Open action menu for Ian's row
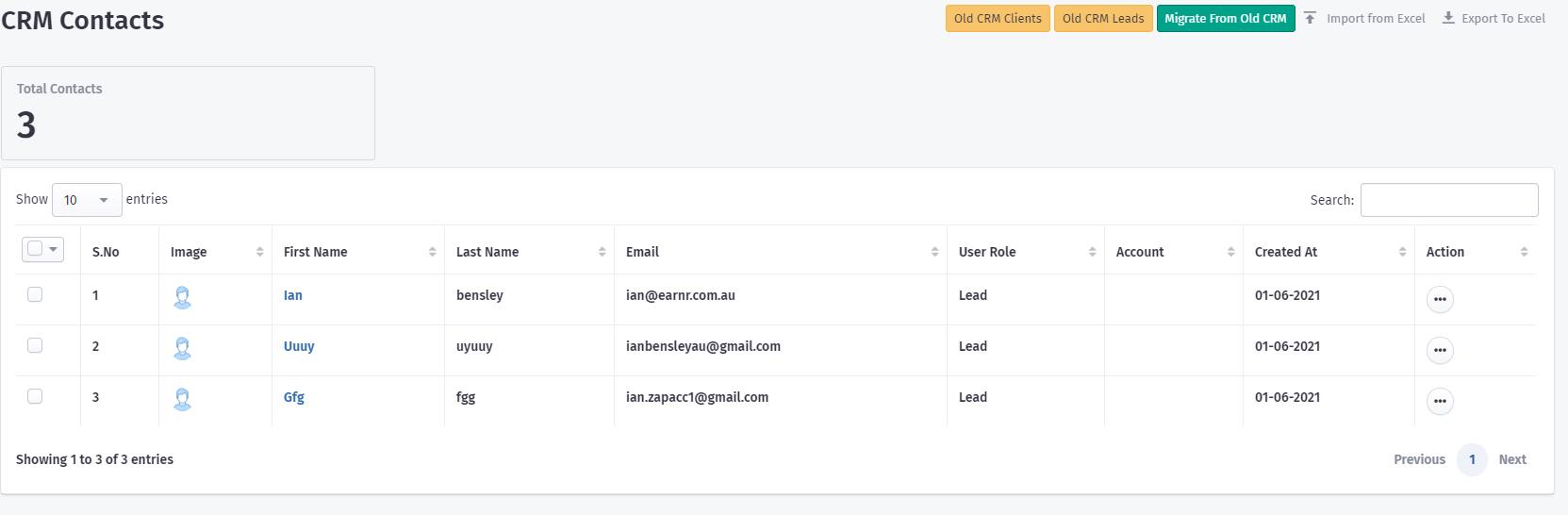 (x=1439, y=299)
